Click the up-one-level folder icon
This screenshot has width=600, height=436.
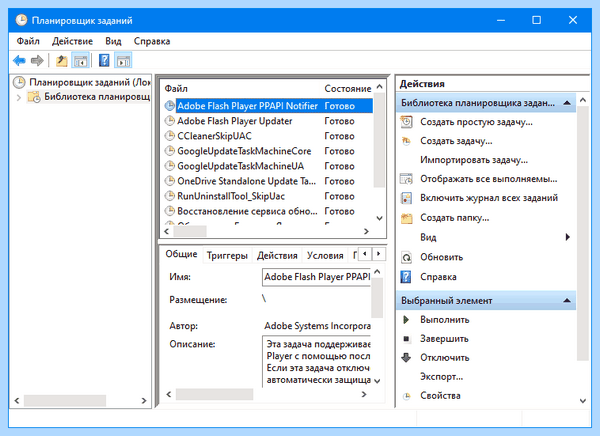pos(61,60)
